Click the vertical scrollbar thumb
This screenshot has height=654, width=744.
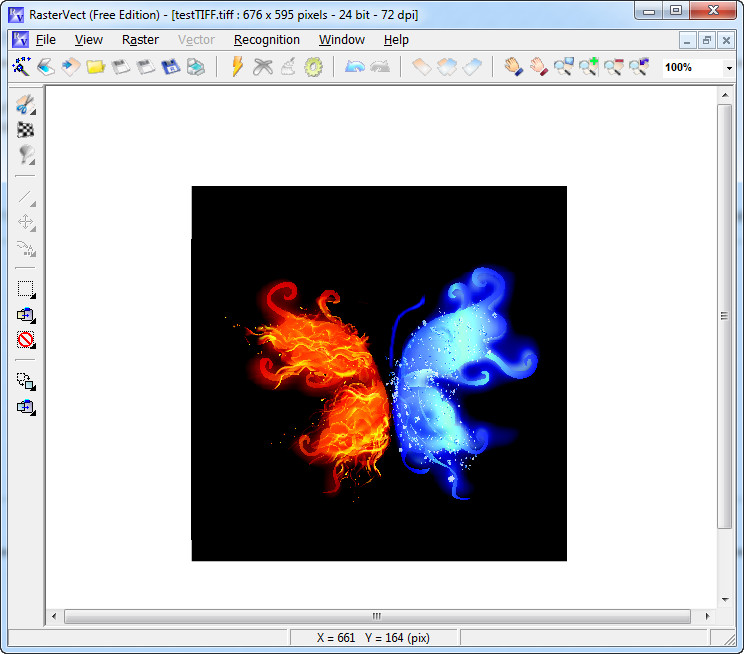tap(725, 316)
